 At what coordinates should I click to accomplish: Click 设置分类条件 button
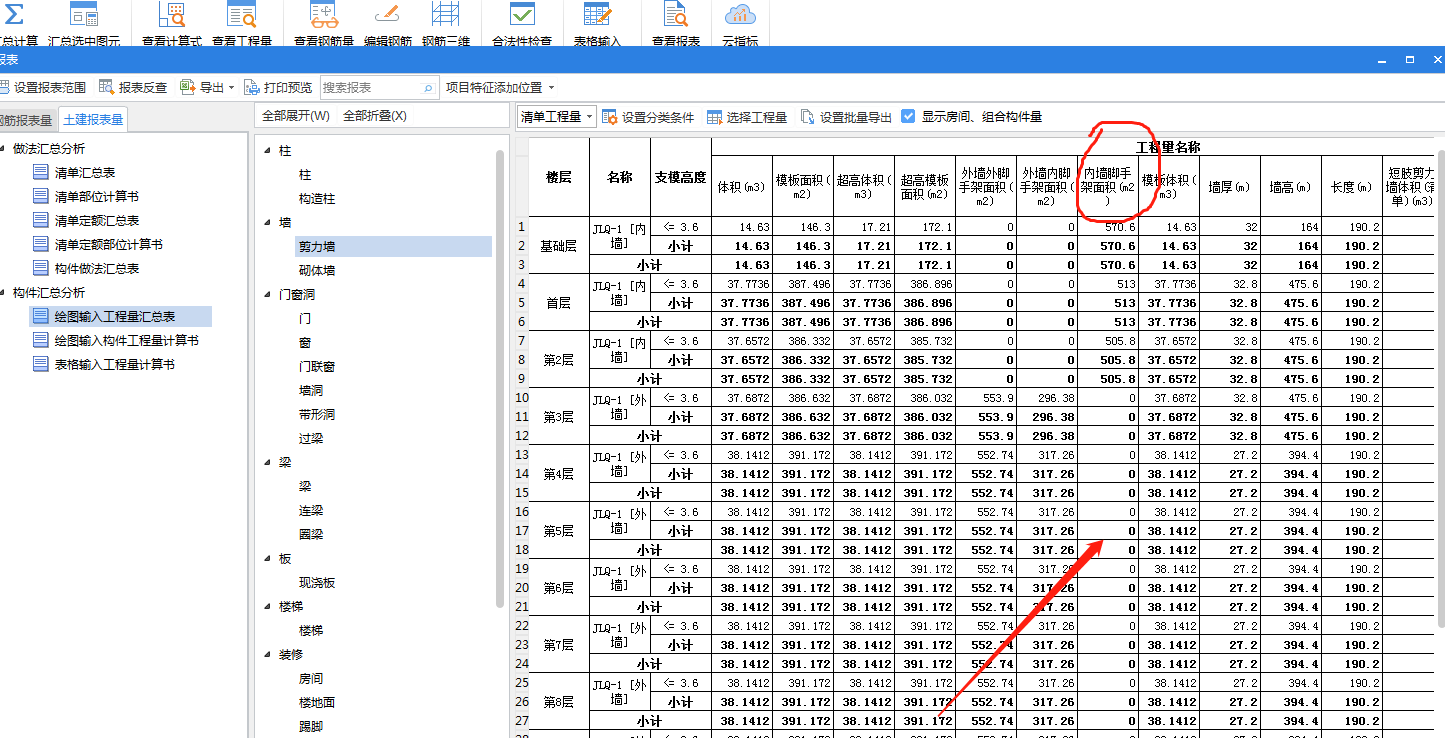click(648, 117)
